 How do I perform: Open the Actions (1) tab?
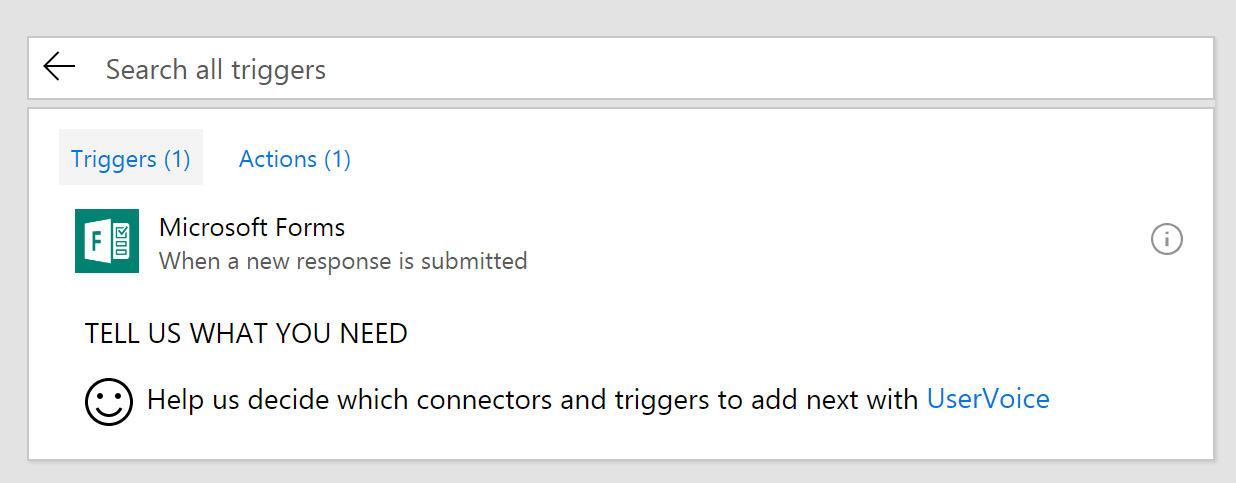pyautogui.click(x=294, y=158)
